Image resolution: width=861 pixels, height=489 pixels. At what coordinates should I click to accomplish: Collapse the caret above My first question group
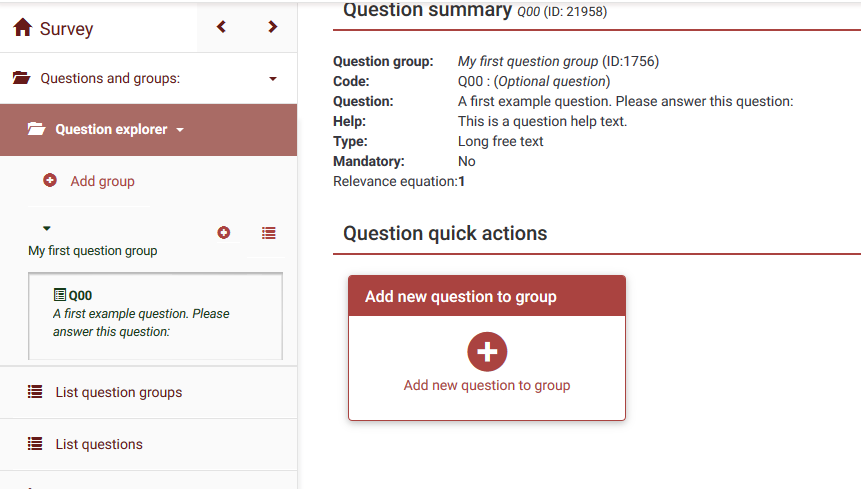pos(46,229)
